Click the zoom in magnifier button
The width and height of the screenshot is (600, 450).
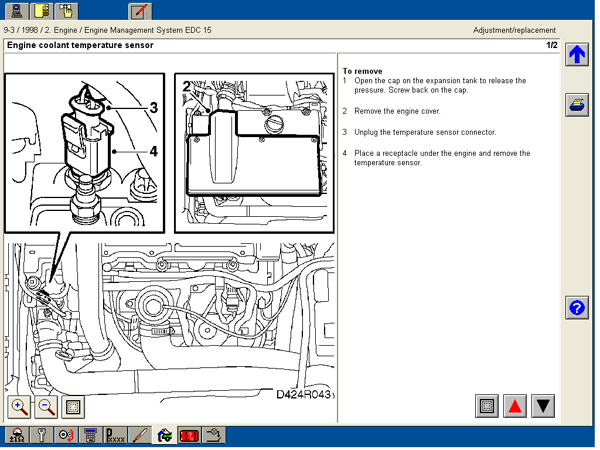pyautogui.click(x=20, y=406)
